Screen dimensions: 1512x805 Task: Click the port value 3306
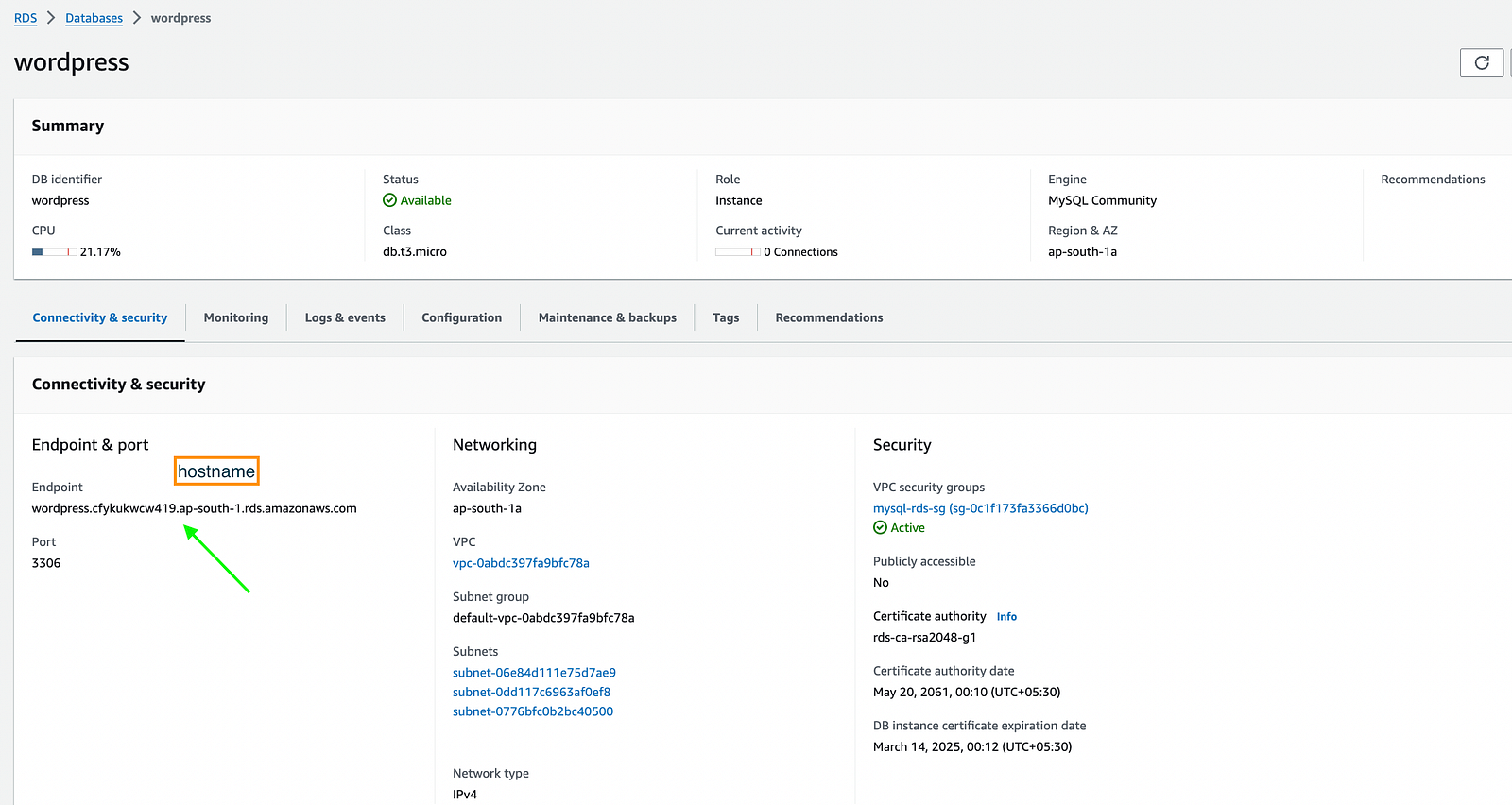point(46,563)
